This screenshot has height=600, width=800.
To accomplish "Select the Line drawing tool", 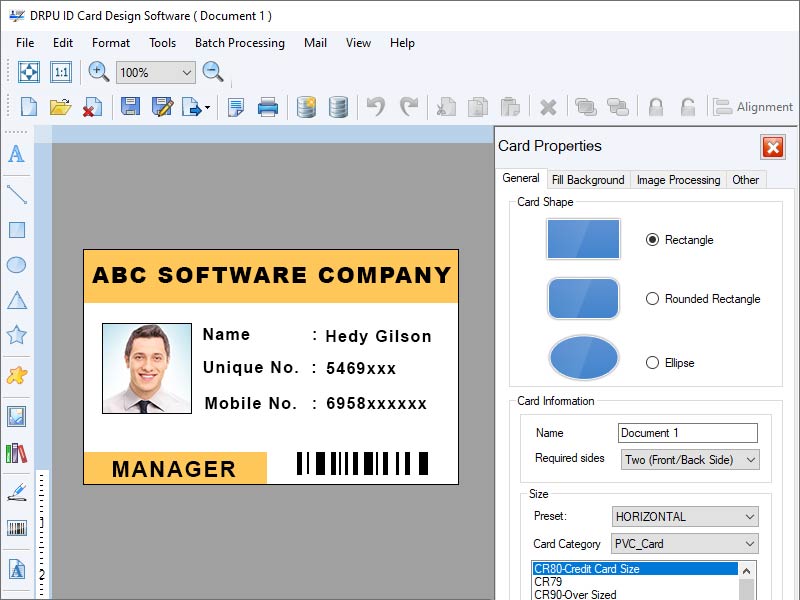I will (x=15, y=193).
